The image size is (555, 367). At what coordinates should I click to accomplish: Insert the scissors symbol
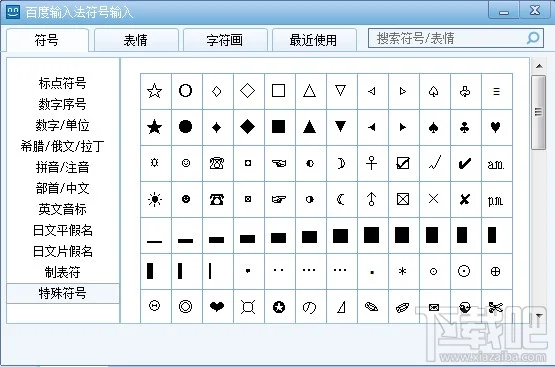point(496,306)
